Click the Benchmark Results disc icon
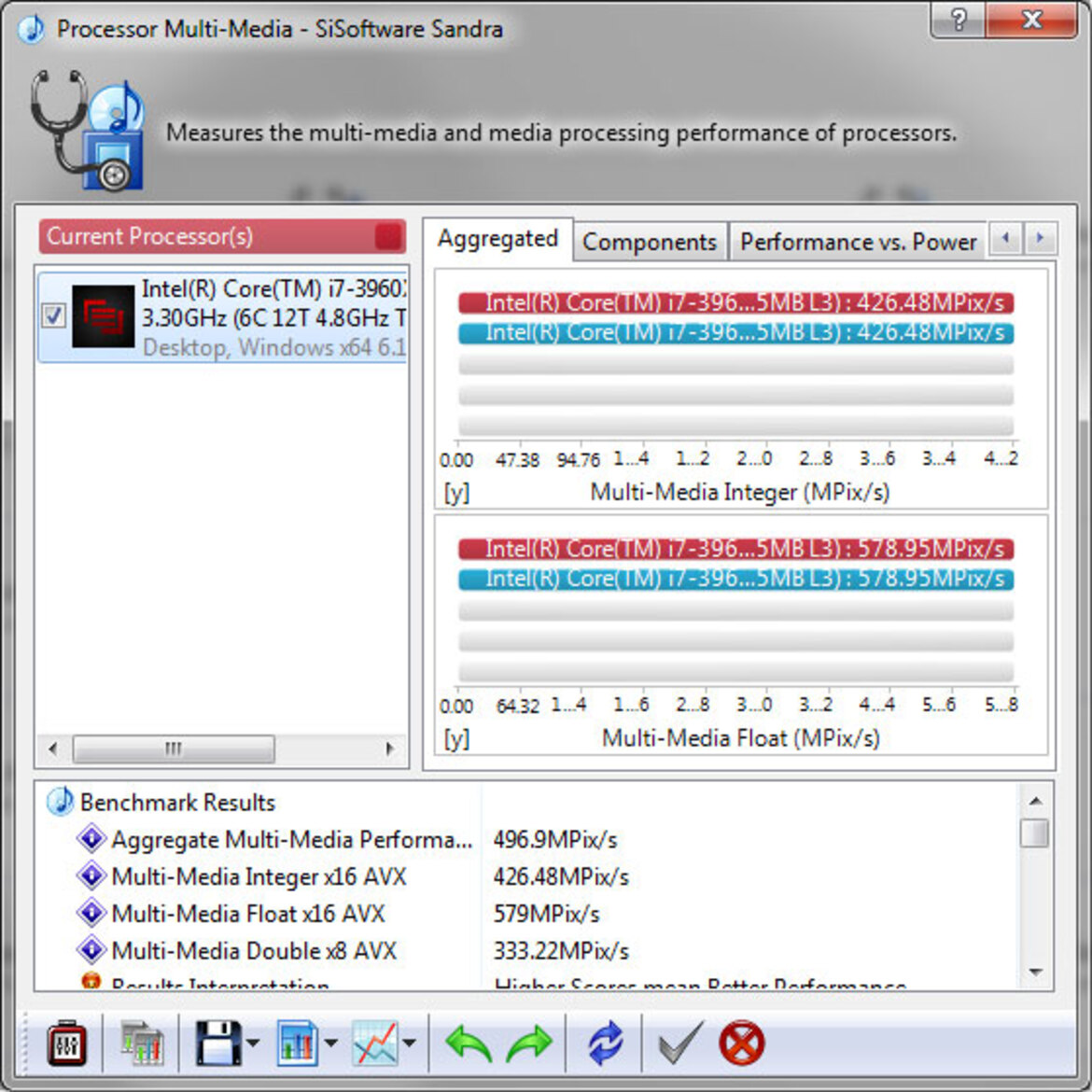The width and height of the screenshot is (1092, 1092). click(60, 802)
